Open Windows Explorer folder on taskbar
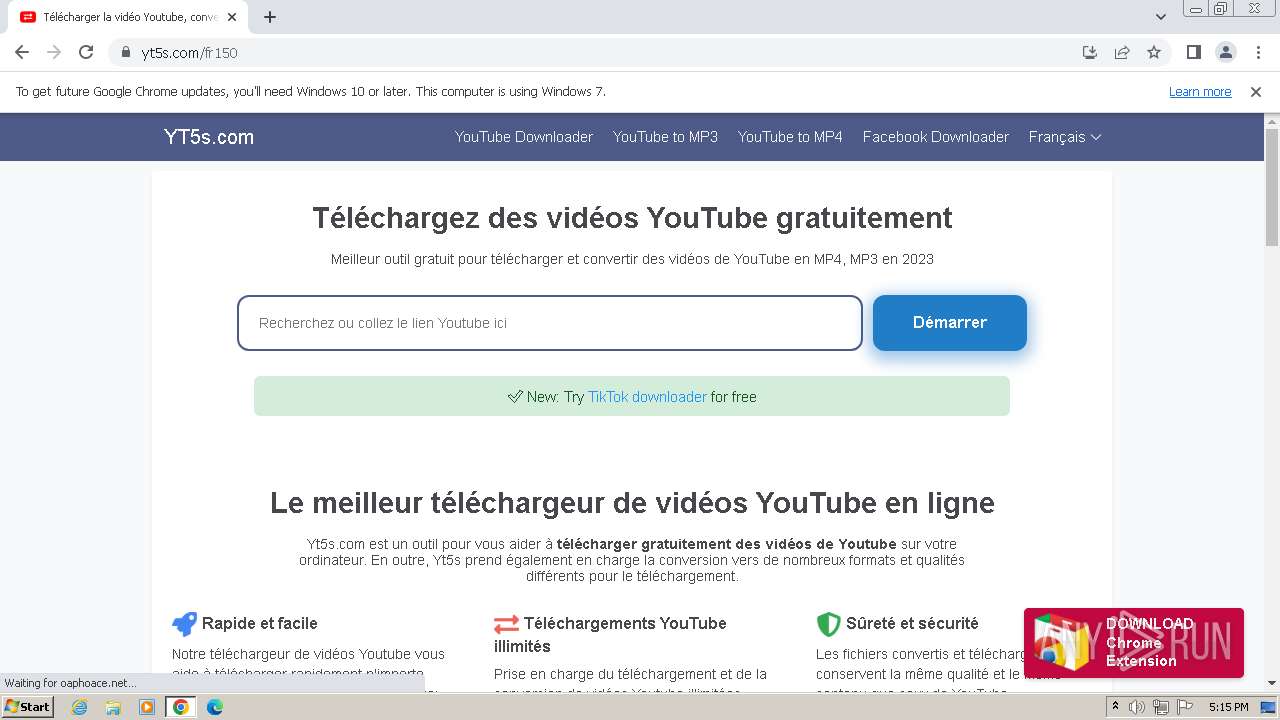This screenshot has height=720, width=1280. pyautogui.click(x=113, y=707)
